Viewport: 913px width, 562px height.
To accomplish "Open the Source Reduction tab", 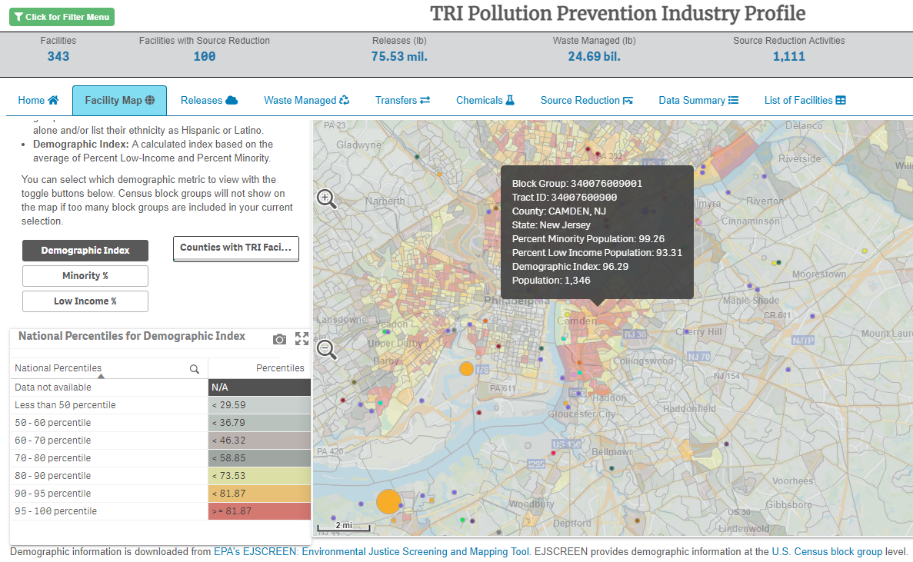I will tap(586, 100).
